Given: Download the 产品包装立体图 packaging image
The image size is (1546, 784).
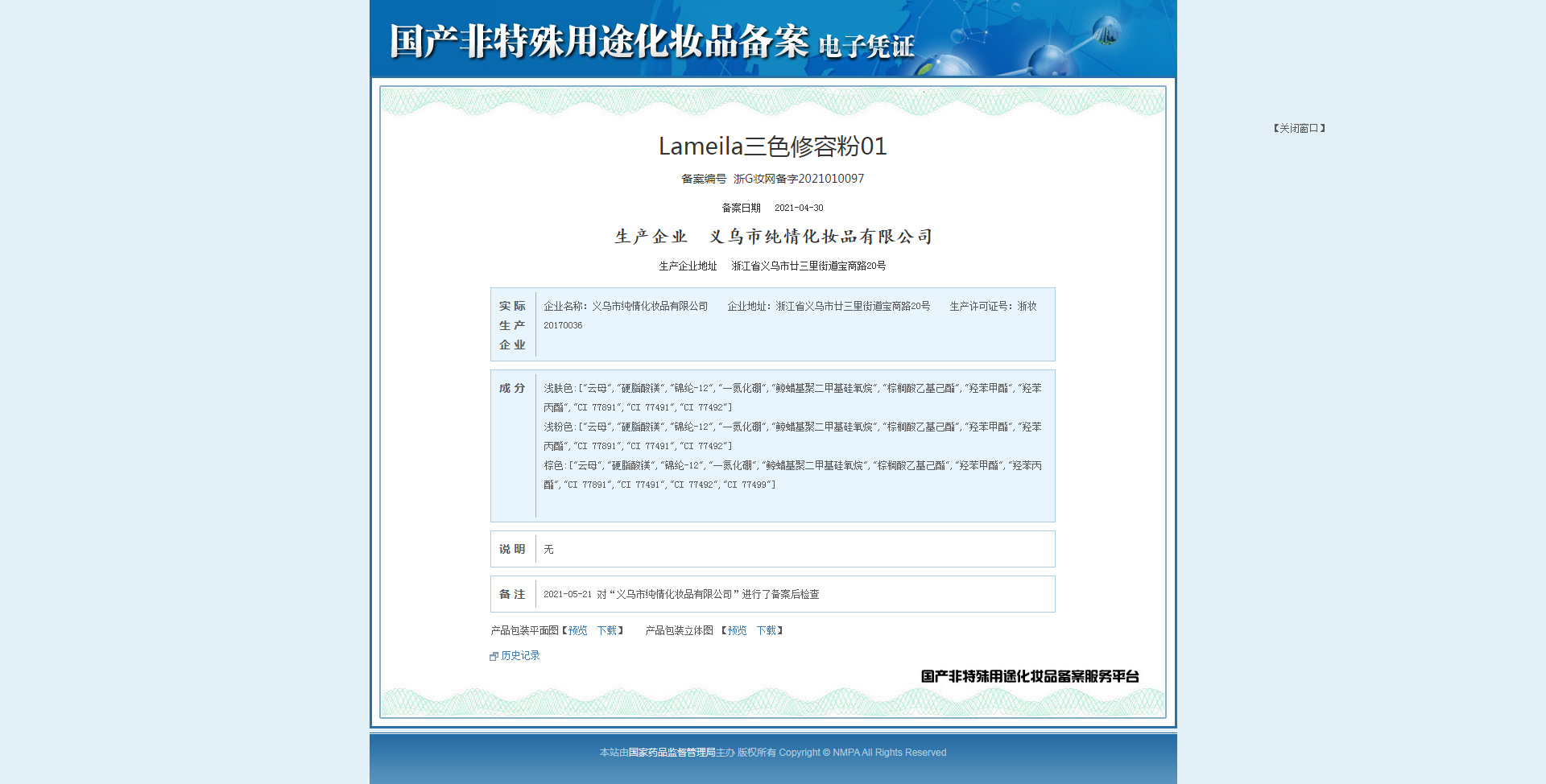Looking at the screenshot, I should click(x=766, y=630).
